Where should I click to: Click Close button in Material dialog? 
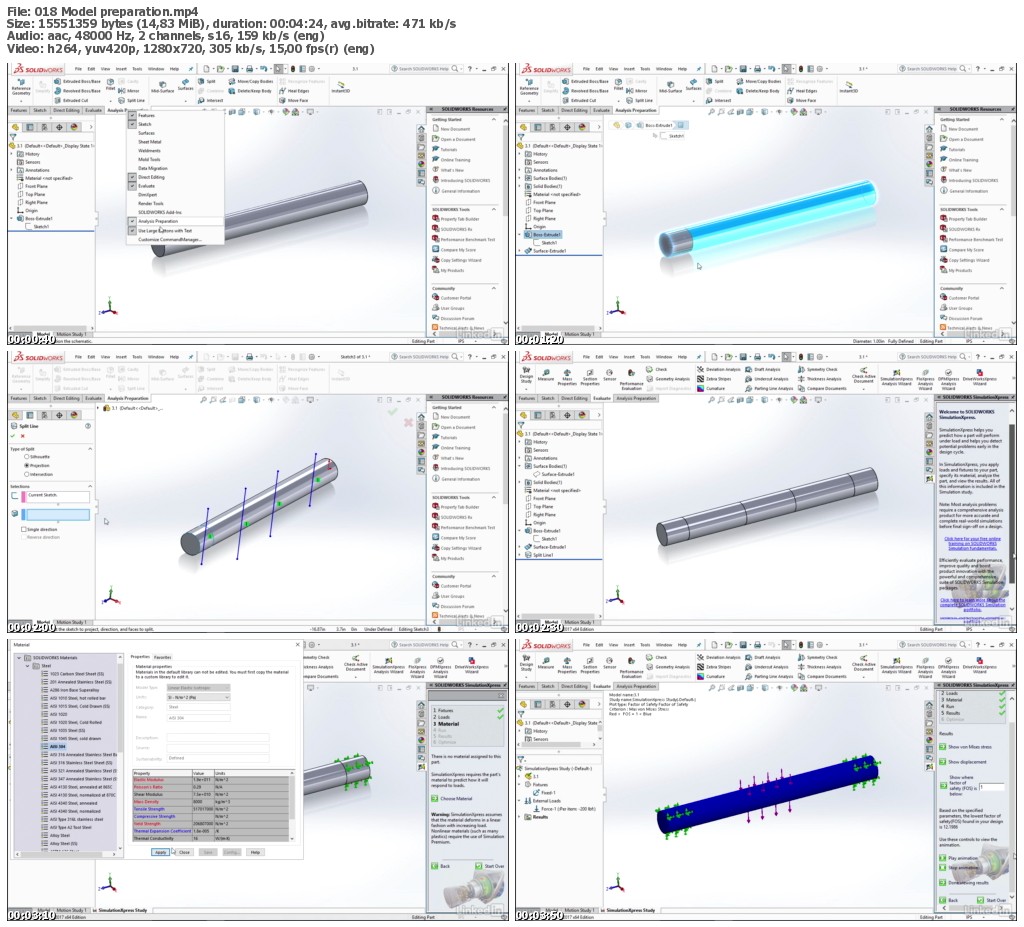[184, 853]
